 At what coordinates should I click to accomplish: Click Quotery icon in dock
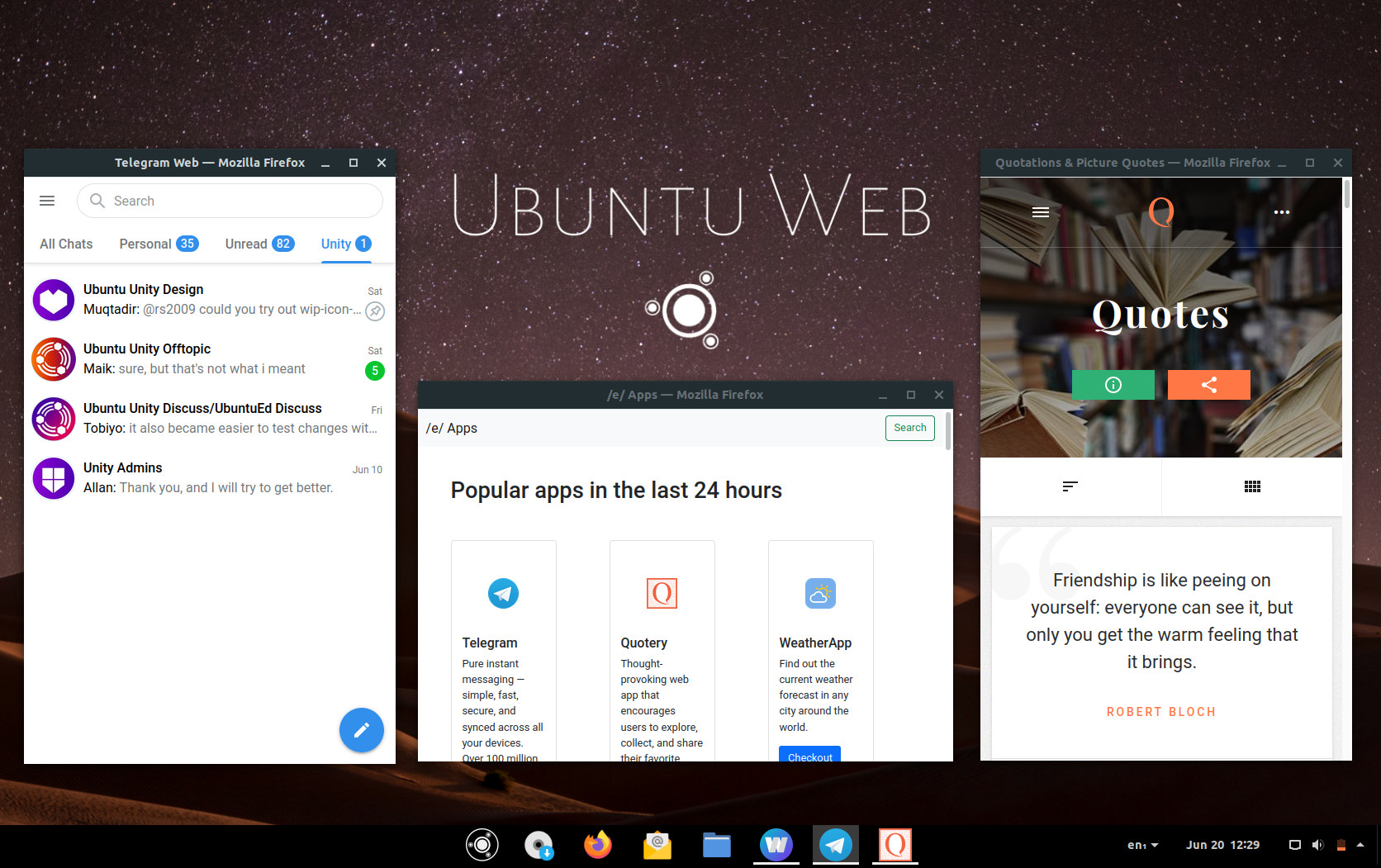(x=895, y=845)
